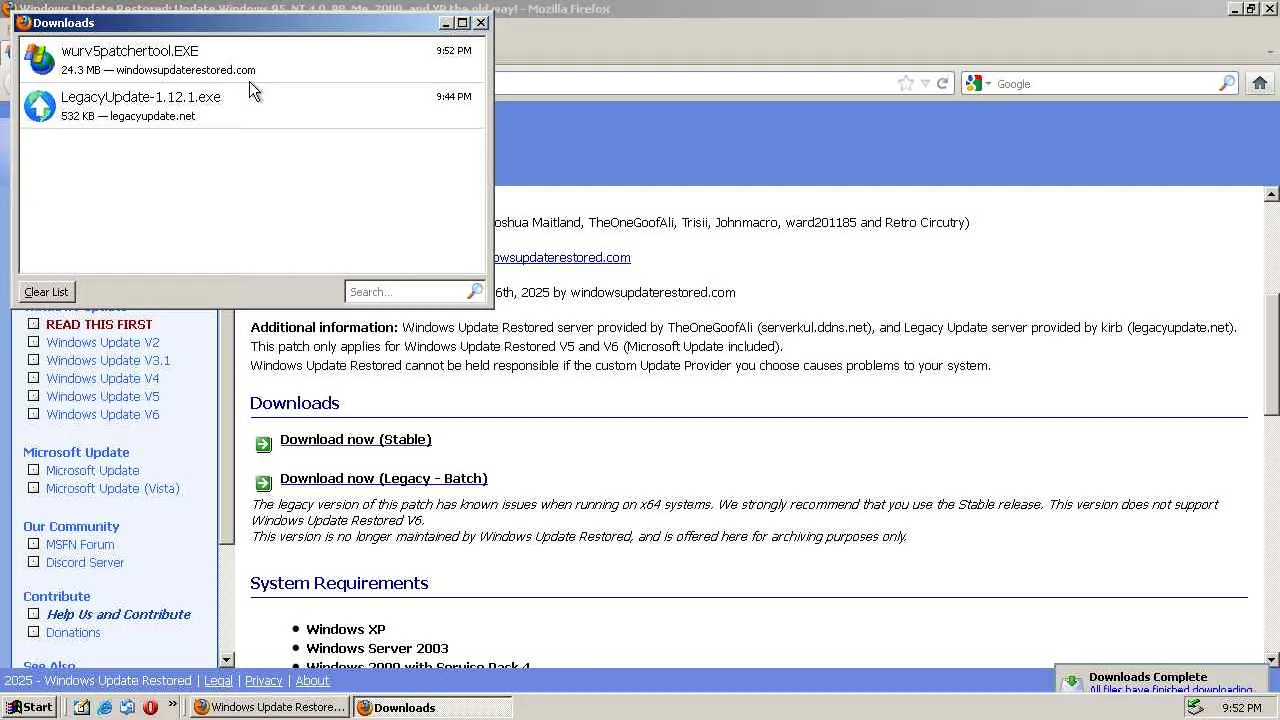
Task: Switch to Windows Update Restored taskbar button
Action: (269, 707)
